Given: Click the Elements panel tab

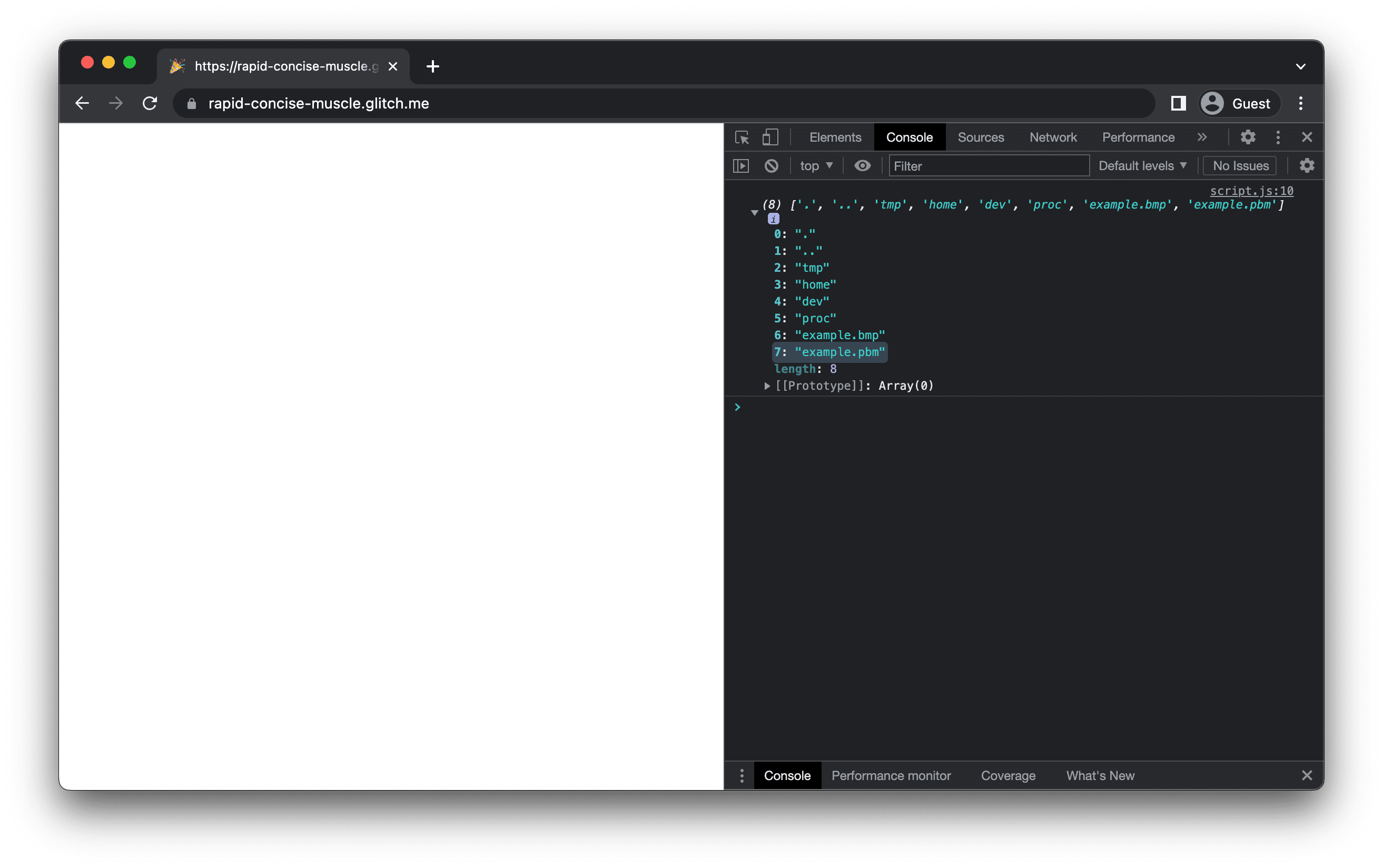Looking at the screenshot, I should point(835,137).
